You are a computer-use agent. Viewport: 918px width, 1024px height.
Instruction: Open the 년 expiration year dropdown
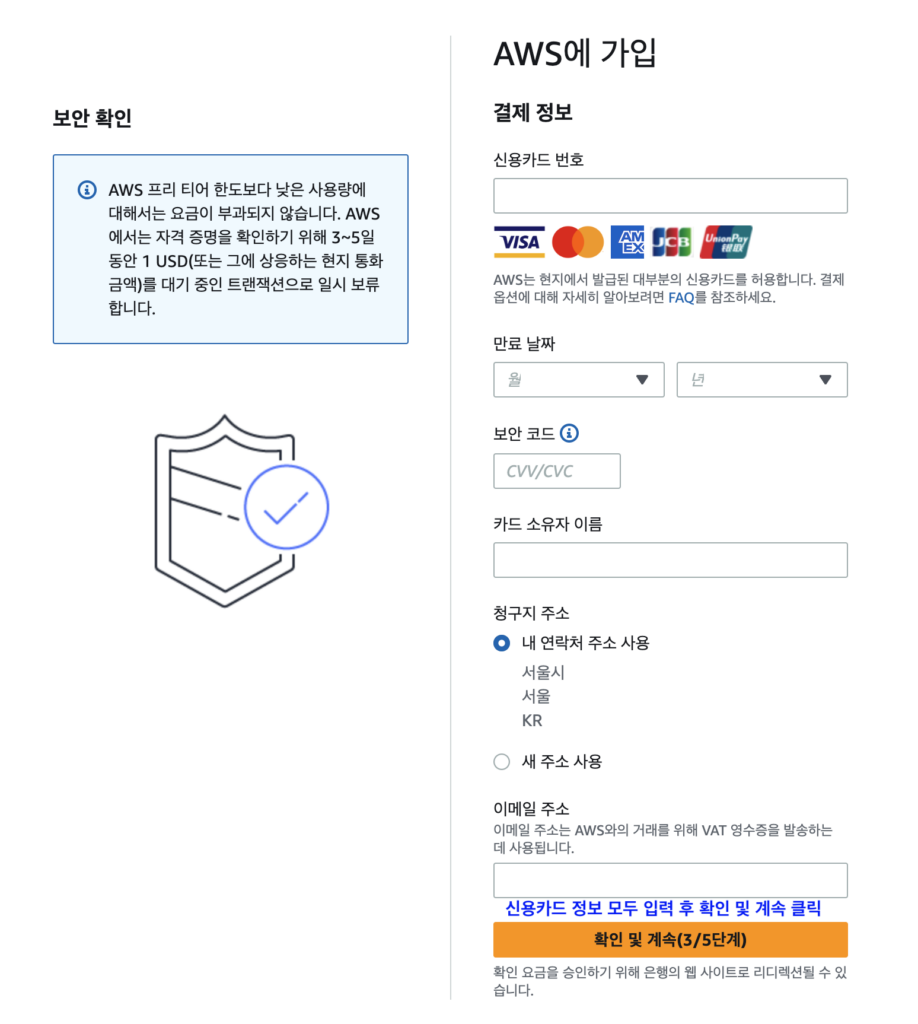point(762,379)
